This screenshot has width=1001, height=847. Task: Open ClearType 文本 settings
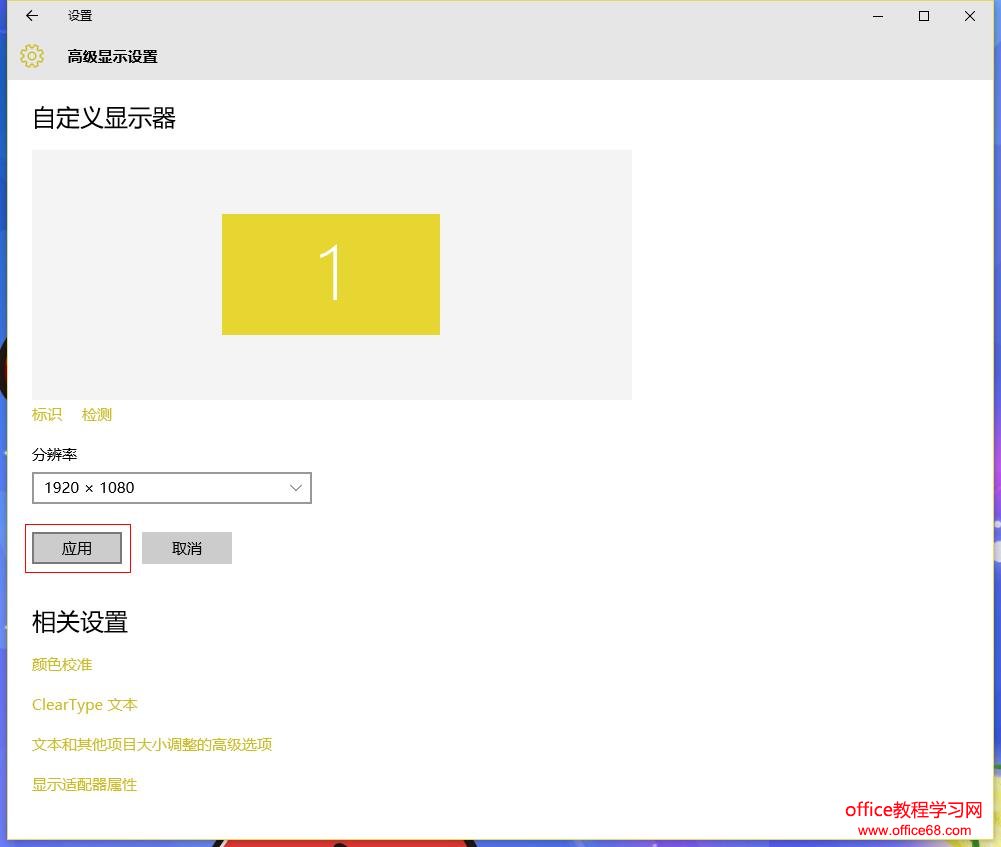point(84,704)
